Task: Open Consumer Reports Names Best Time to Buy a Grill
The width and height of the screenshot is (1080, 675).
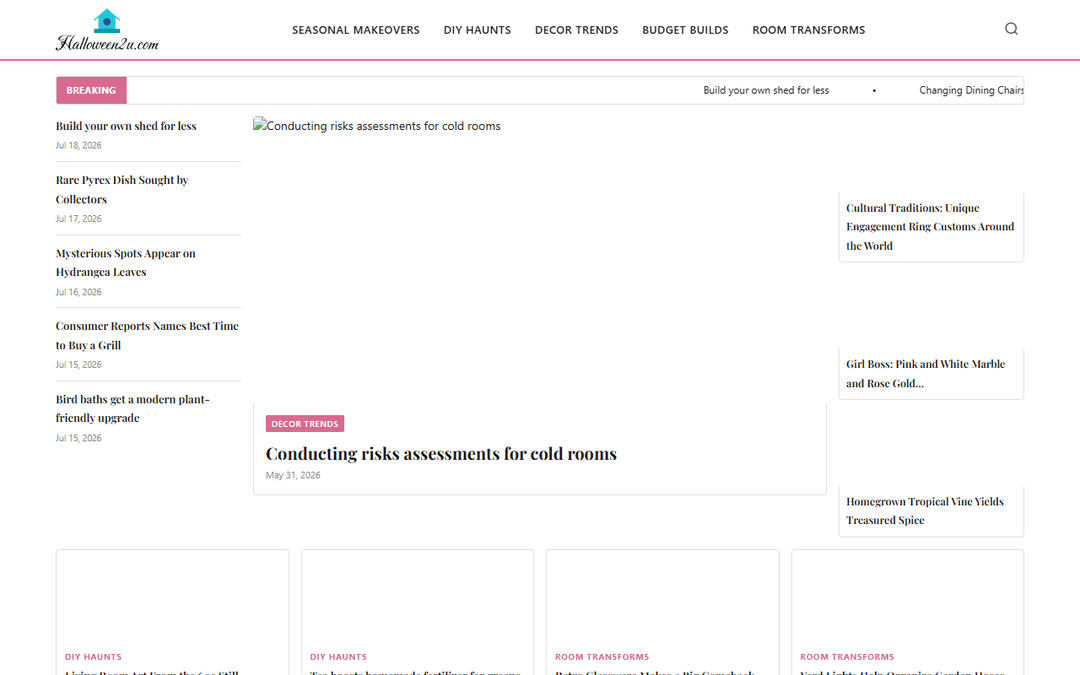Action: point(147,335)
